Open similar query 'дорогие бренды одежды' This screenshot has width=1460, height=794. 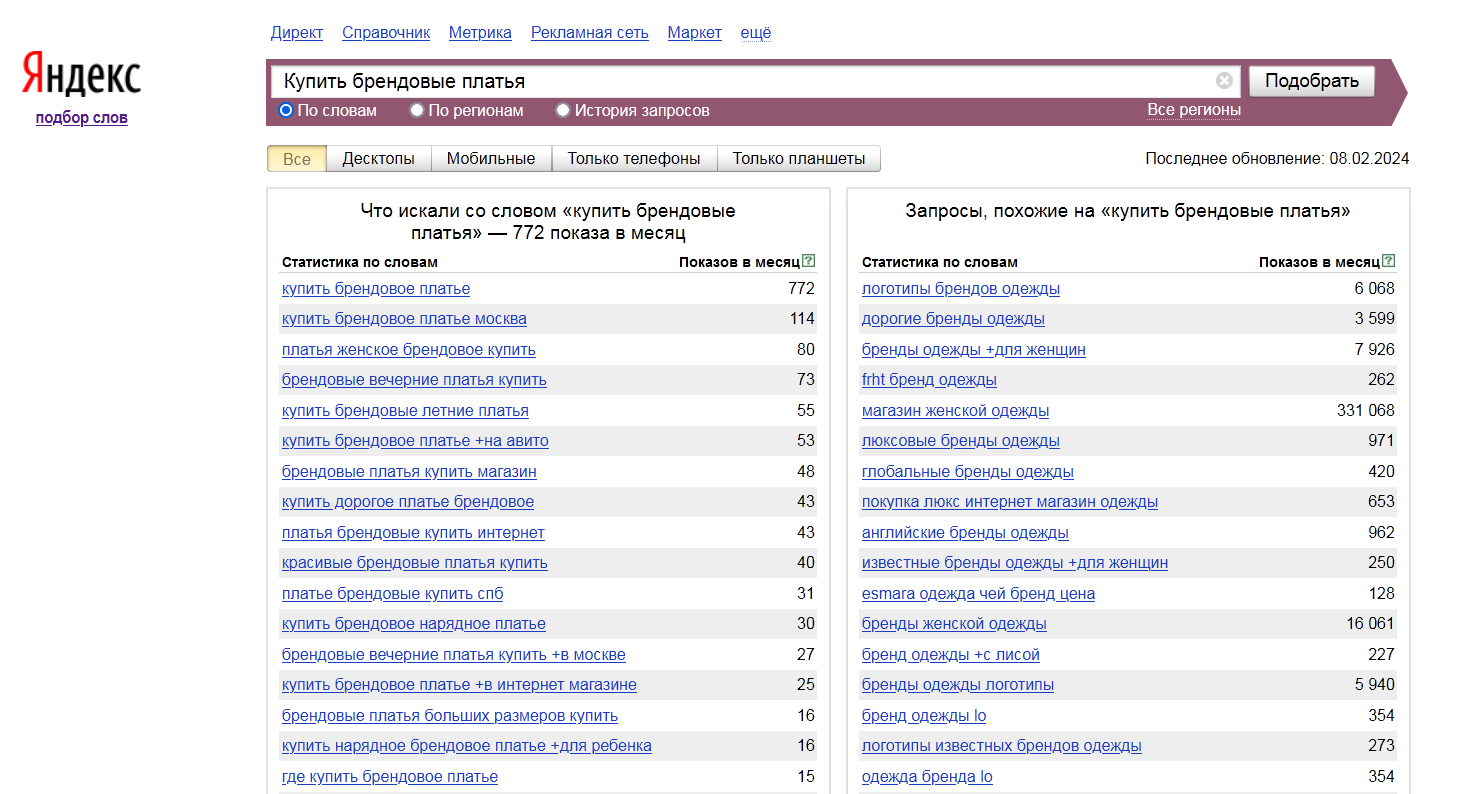coord(953,319)
